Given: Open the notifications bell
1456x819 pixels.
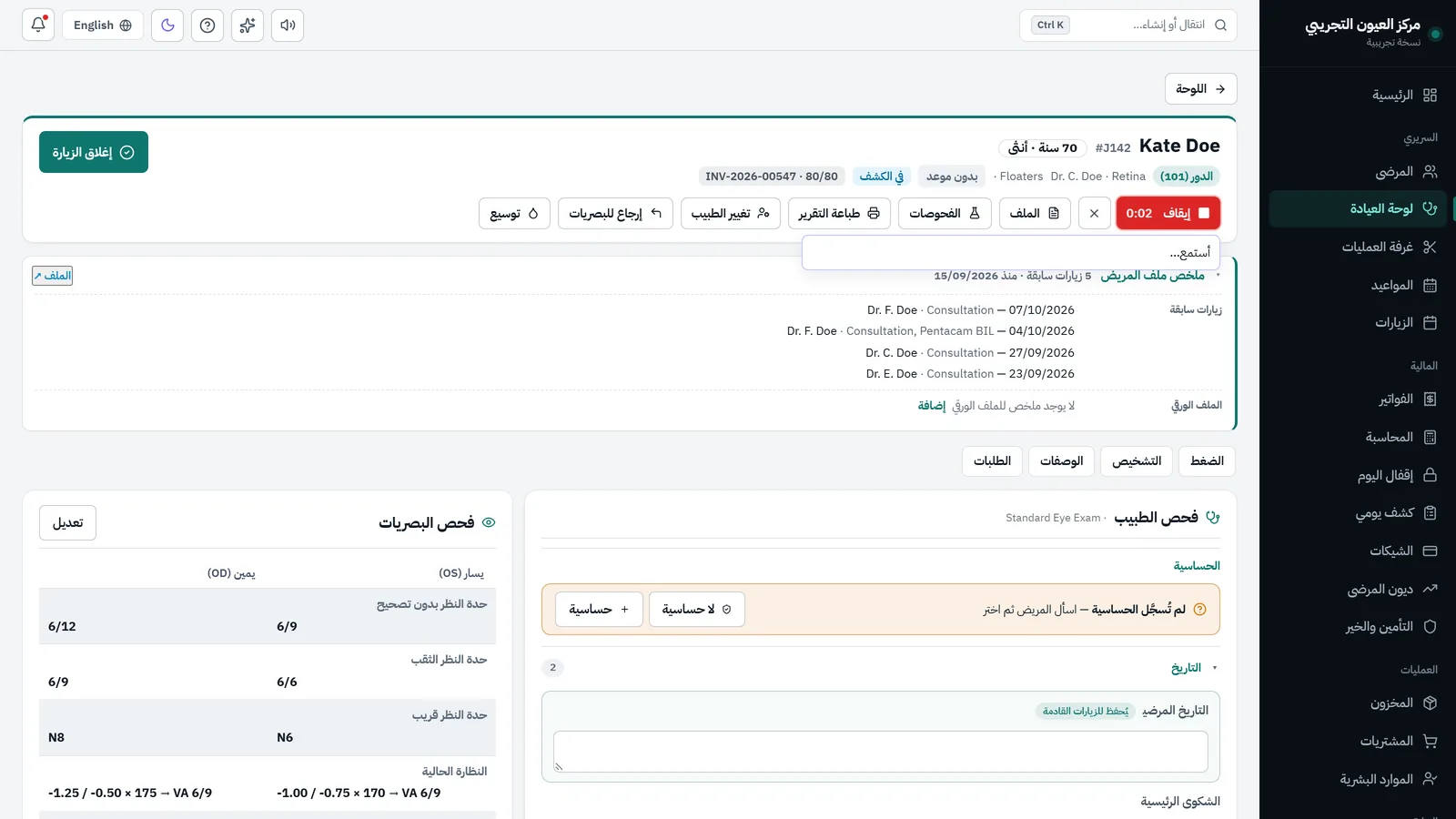Looking at the screenshot, I should (x=38, y=25).
